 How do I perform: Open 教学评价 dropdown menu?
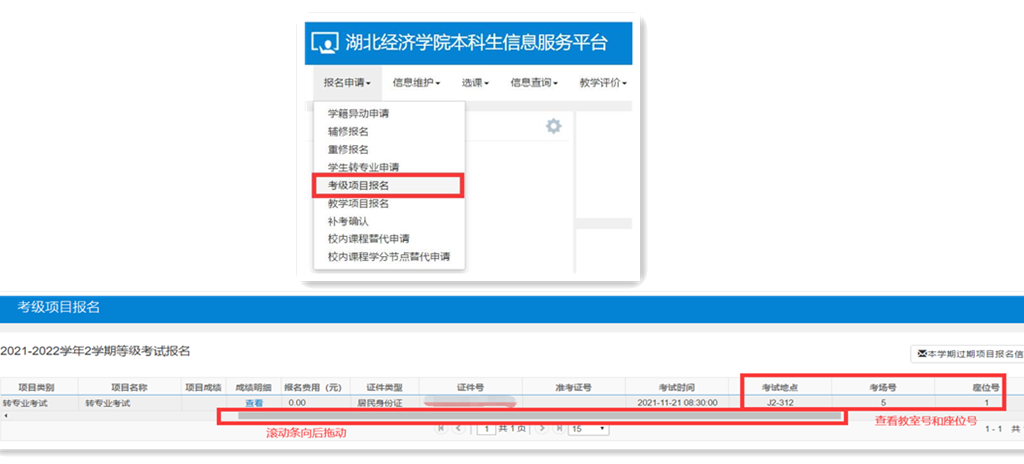602,83
